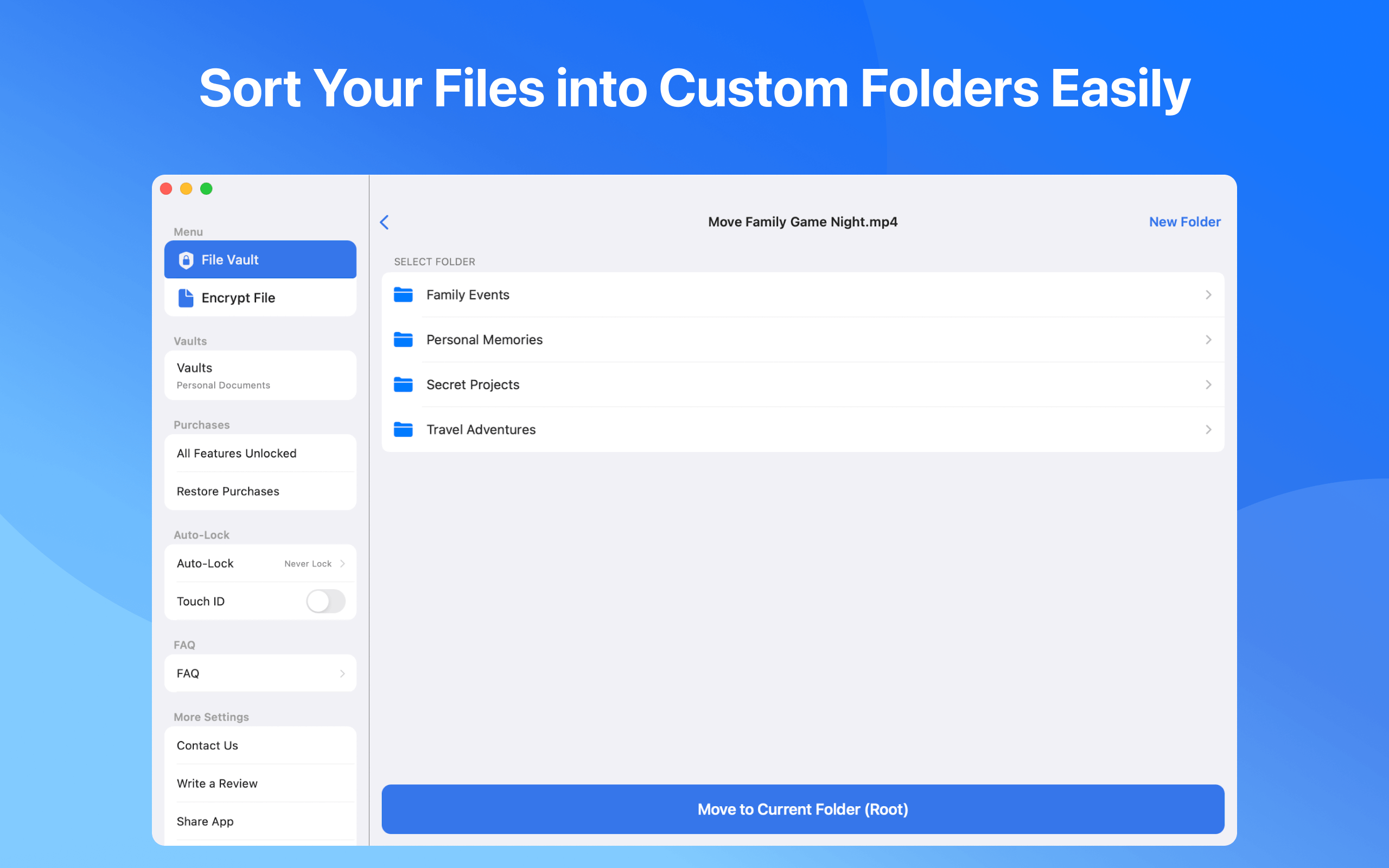1389x868 pixels.
Task: Enable the Touch ID switch
Action: click(x=326, y=601)
